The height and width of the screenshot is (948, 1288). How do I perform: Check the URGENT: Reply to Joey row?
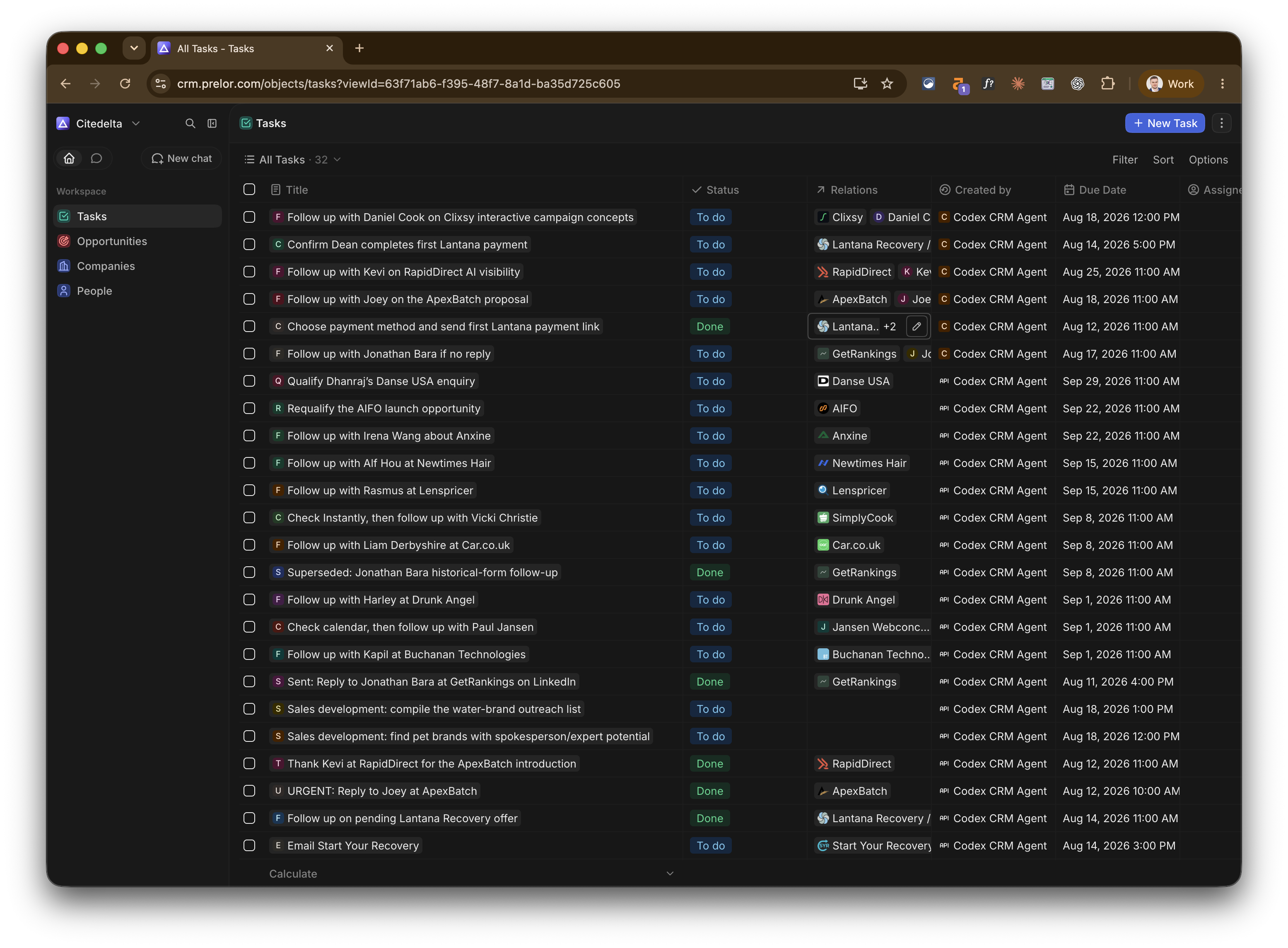tap(249, 791)
